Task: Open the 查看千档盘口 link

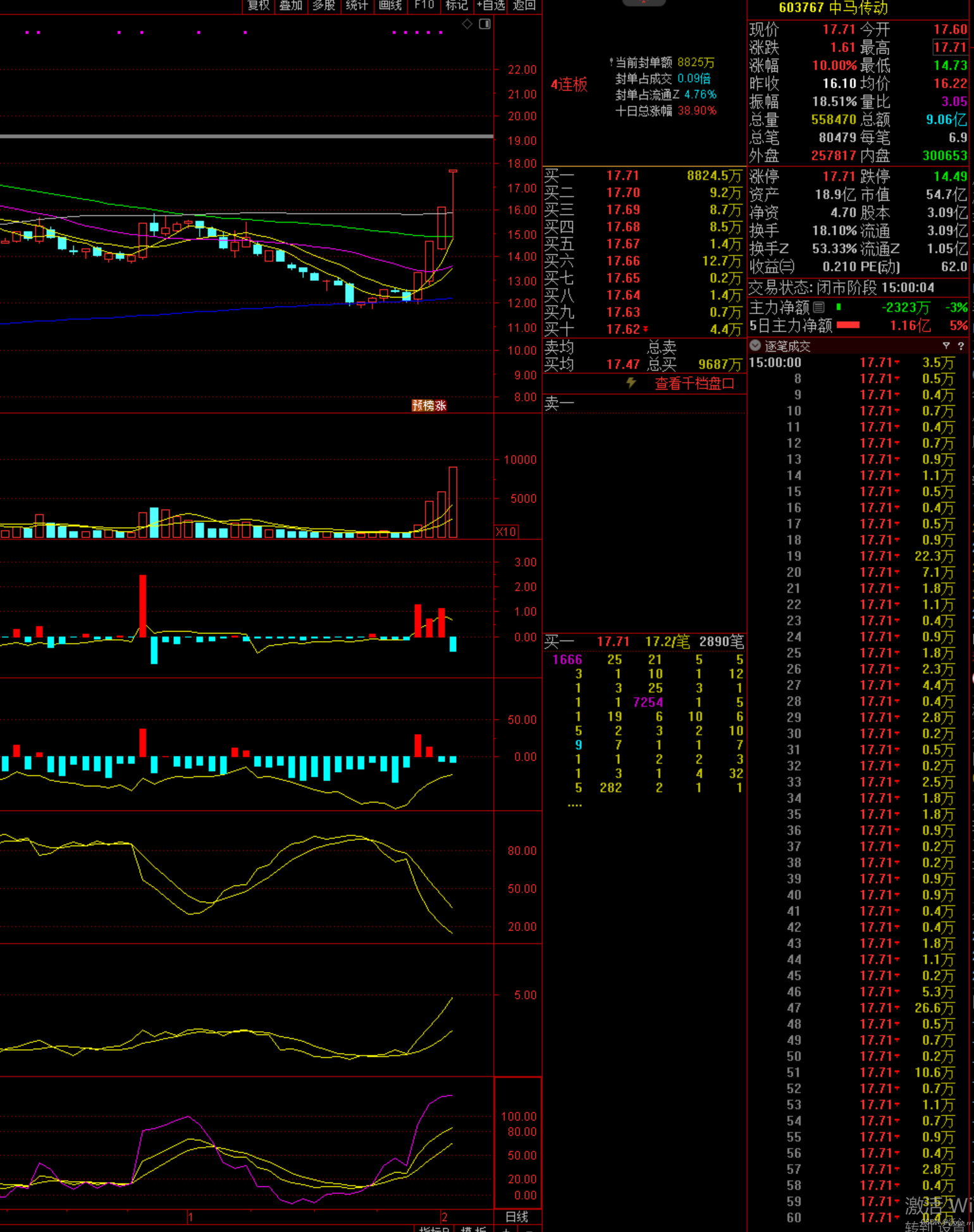Action: tap(694, 383)
